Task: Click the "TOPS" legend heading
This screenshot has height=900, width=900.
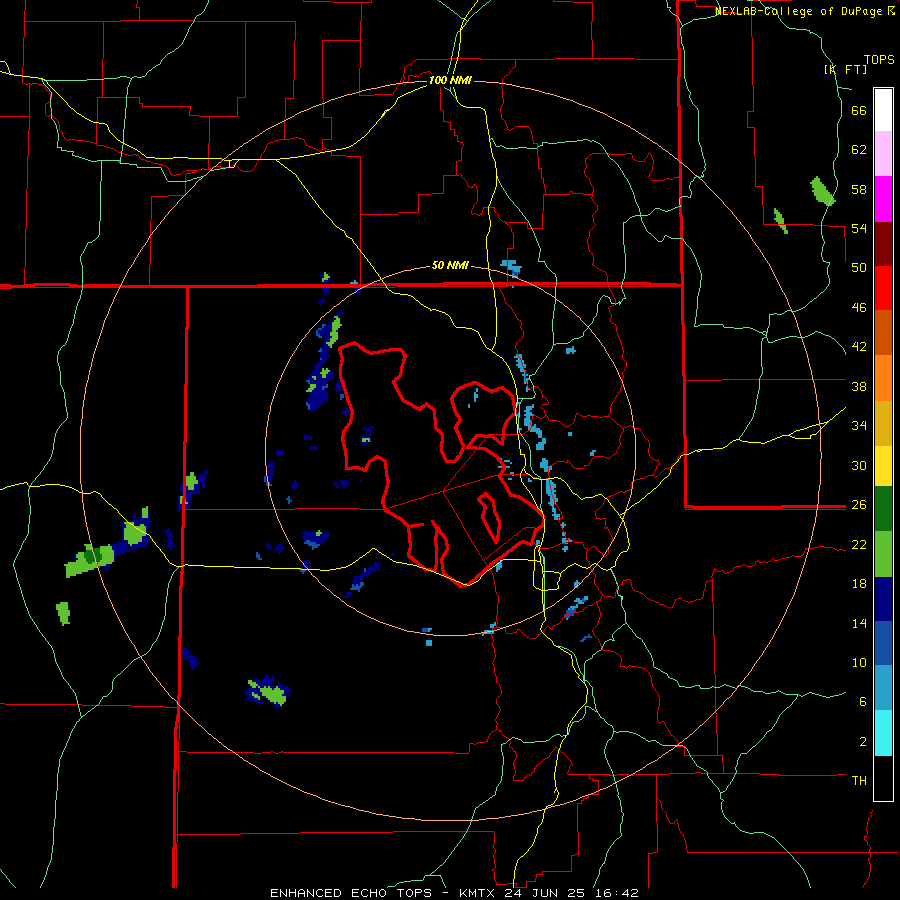Action: pos(879,59)
